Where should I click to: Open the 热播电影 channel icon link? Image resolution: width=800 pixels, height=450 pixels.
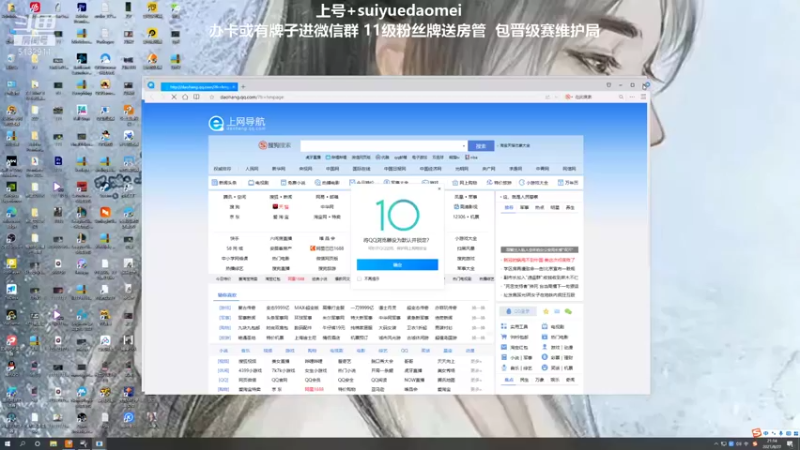point(327,183)
